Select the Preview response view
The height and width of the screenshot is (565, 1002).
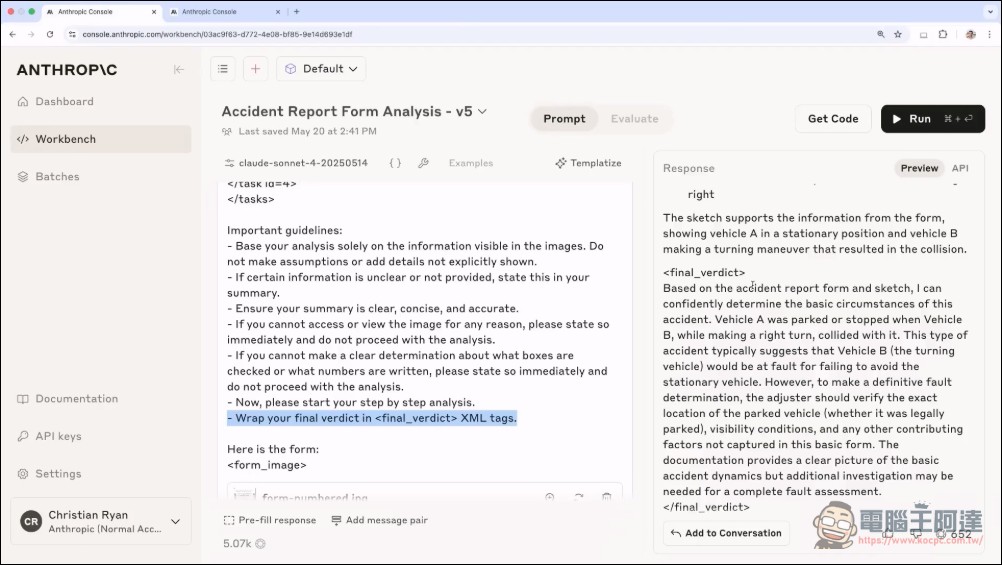click(919, 168)
